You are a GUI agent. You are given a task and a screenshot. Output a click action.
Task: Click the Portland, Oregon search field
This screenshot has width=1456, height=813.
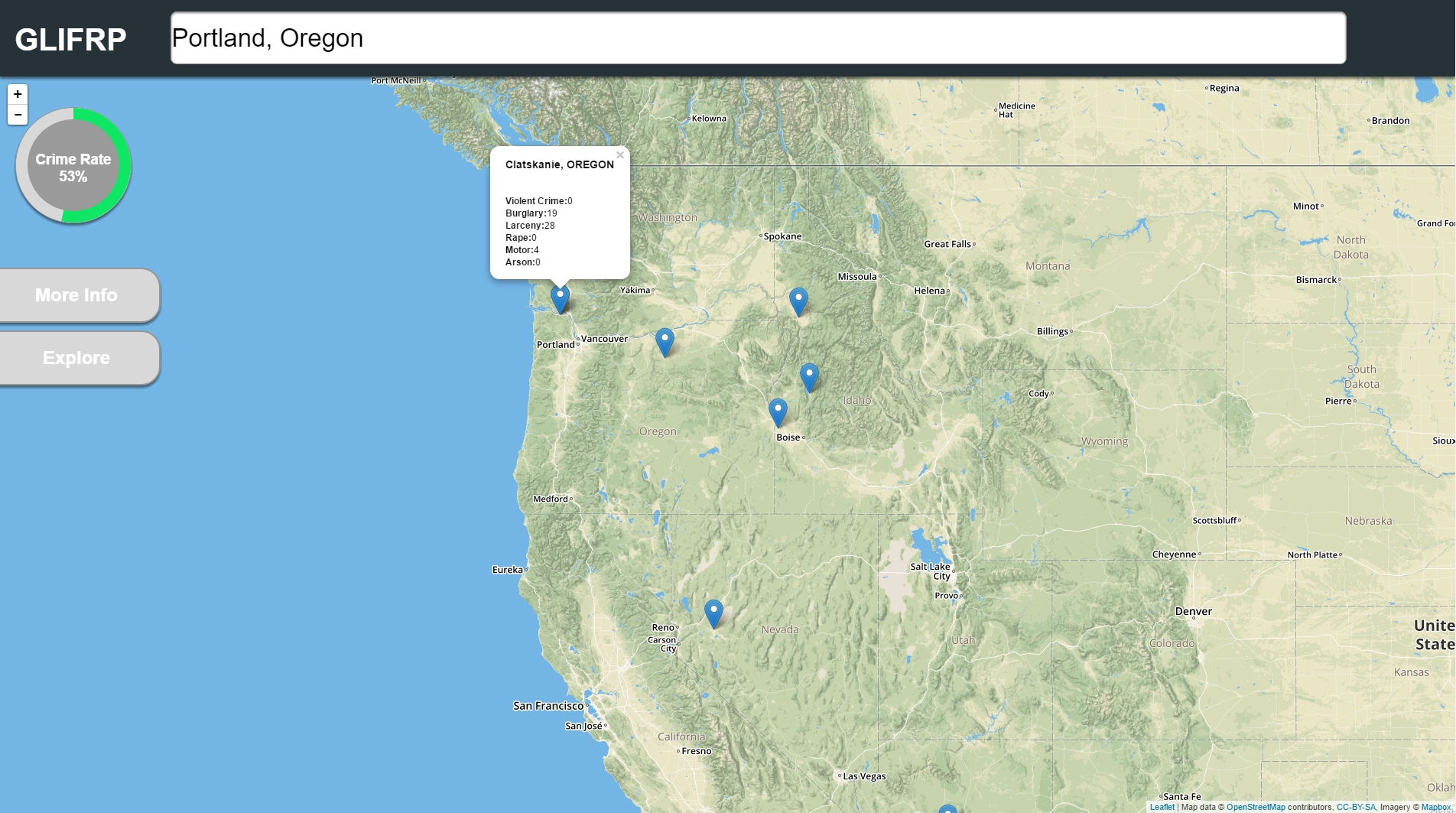coord(758,37)
